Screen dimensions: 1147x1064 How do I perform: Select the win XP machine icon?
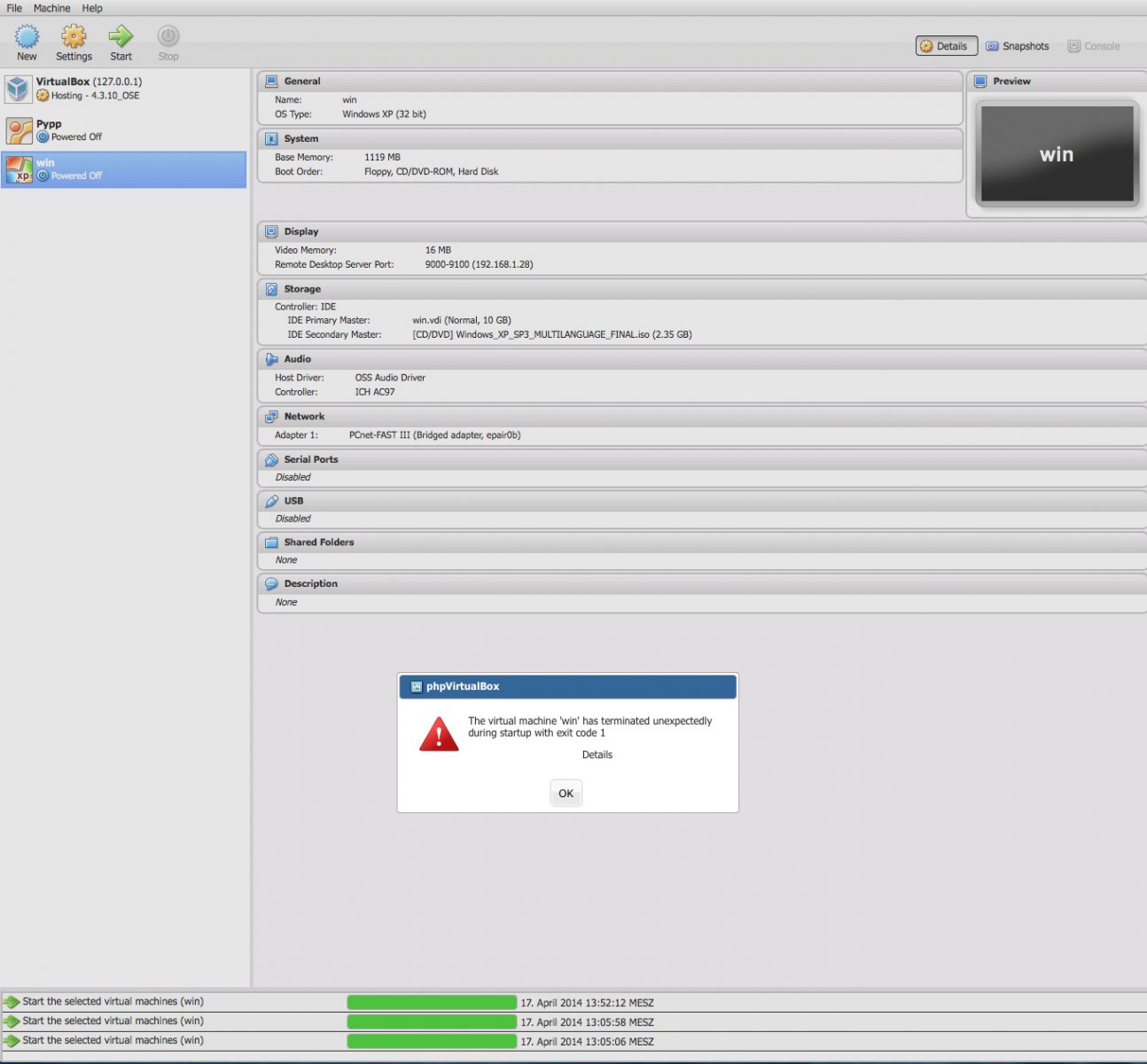(19, 169)
